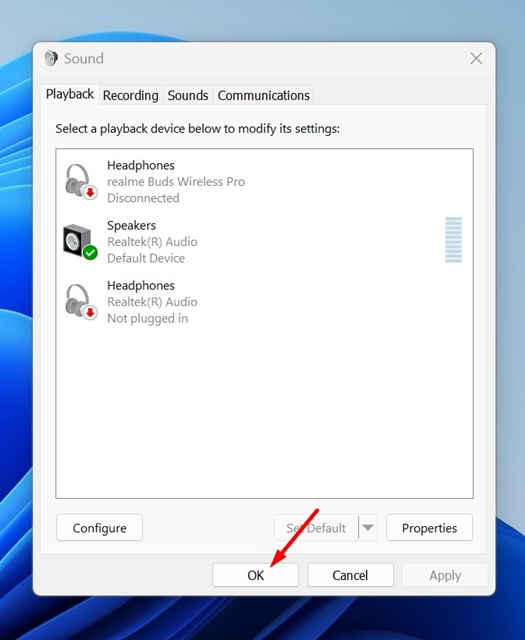Open device Properties button
Screen dimensions: 525x640
pos(429,528)
